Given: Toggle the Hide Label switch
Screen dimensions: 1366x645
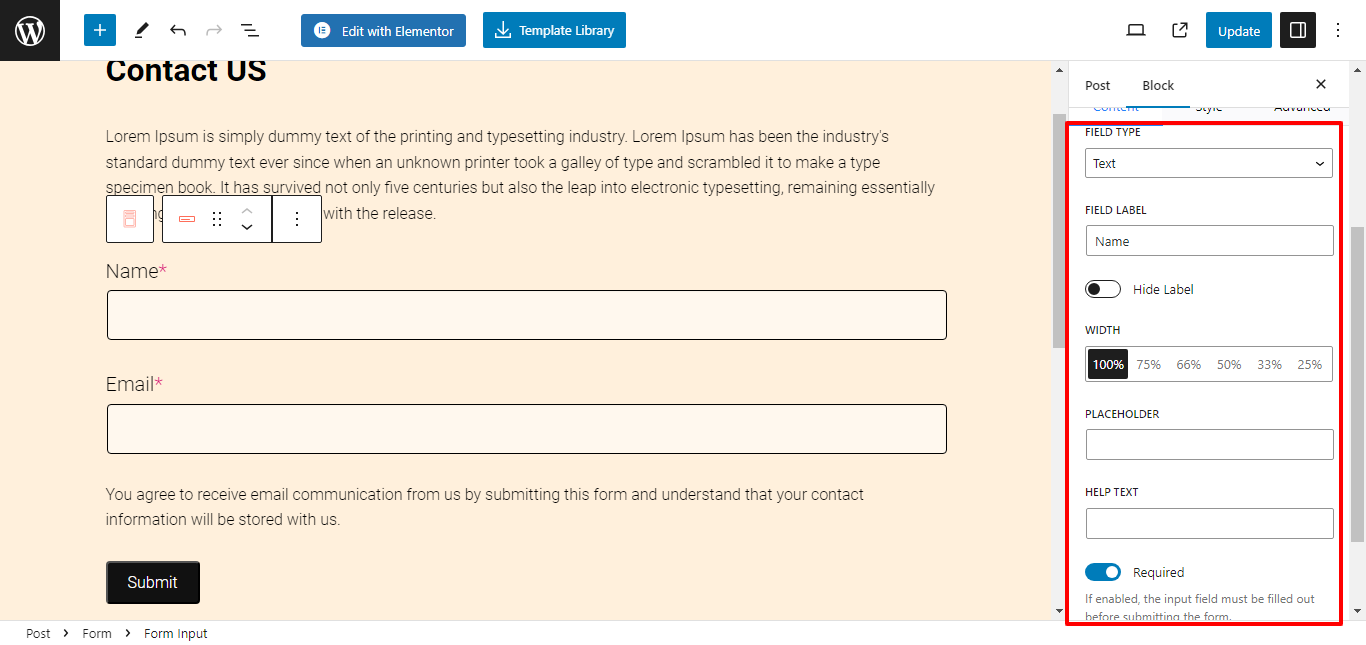Looking at the screenshot, I should 1103,289.
